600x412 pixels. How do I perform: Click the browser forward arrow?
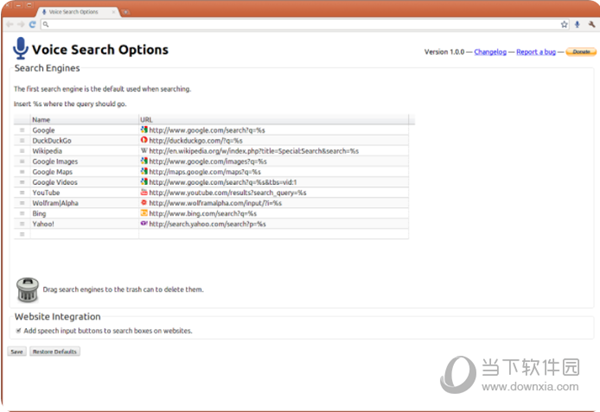click(x=21, y=24)
